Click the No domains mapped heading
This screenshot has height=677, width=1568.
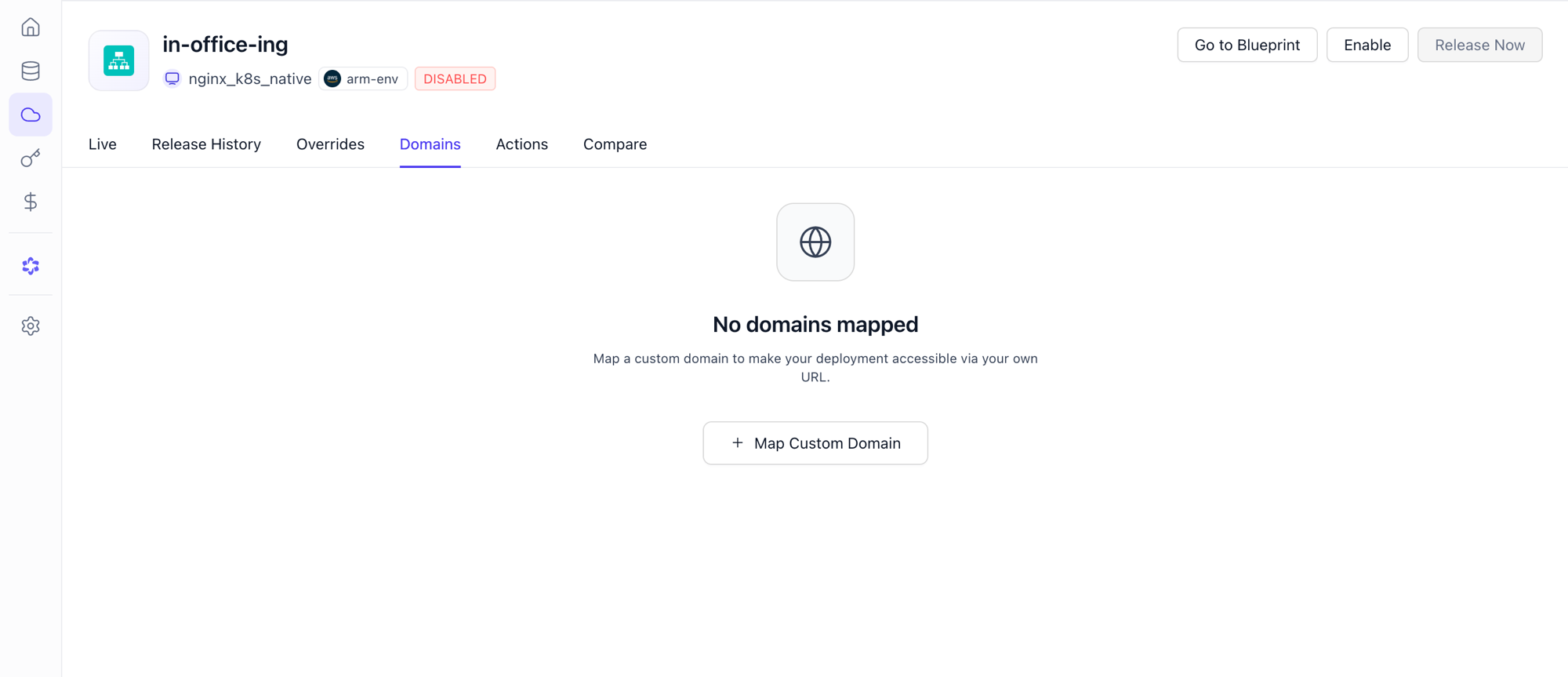[815, 324]
